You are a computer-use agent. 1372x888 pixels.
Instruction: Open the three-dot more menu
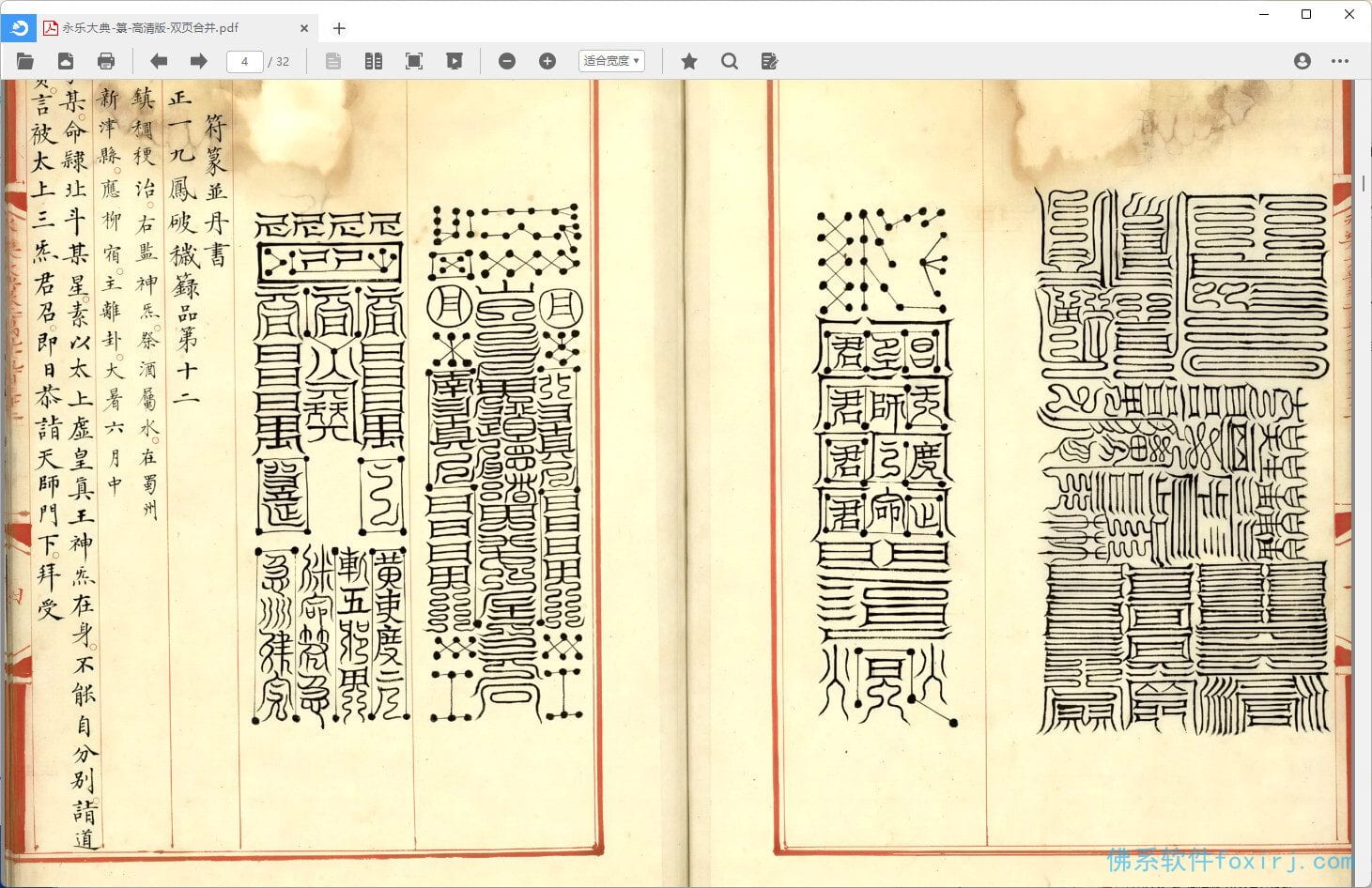[1340, 61]
